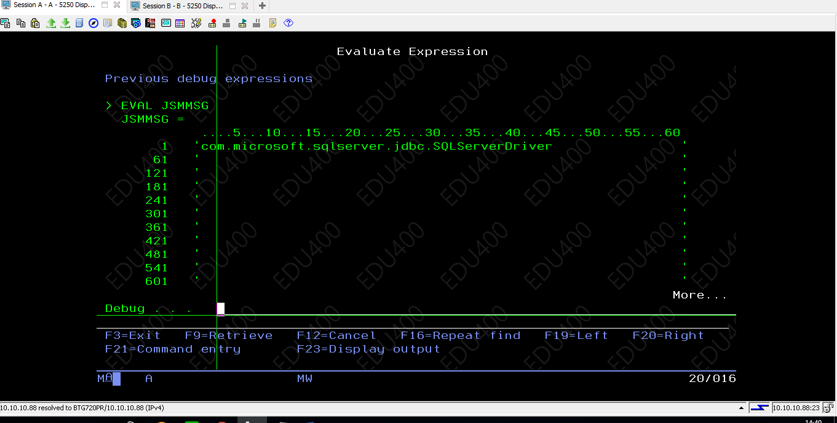Click the blue page icon in toolbar

79,23
